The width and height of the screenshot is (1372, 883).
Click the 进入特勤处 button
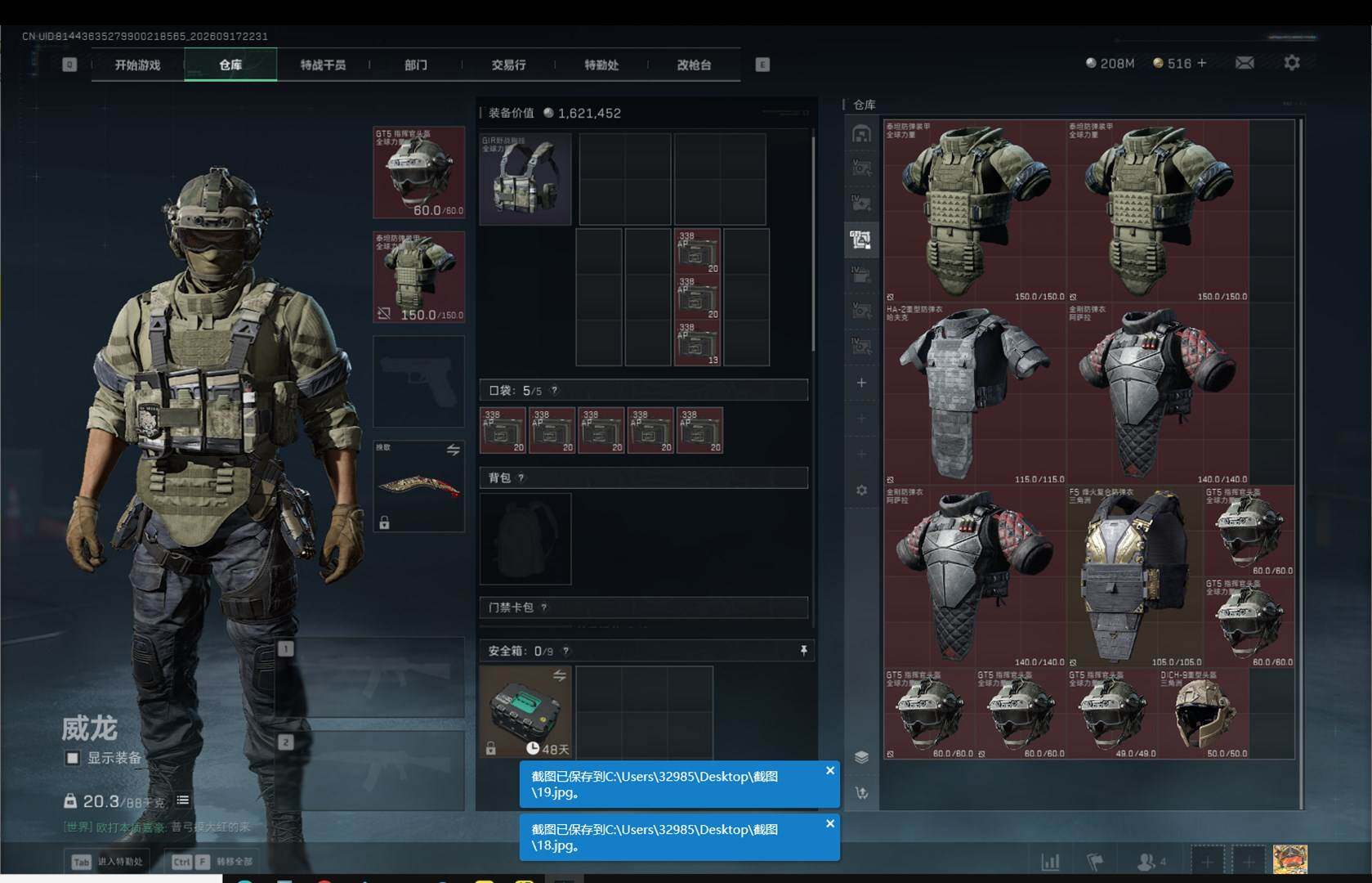tap(108, 861)
